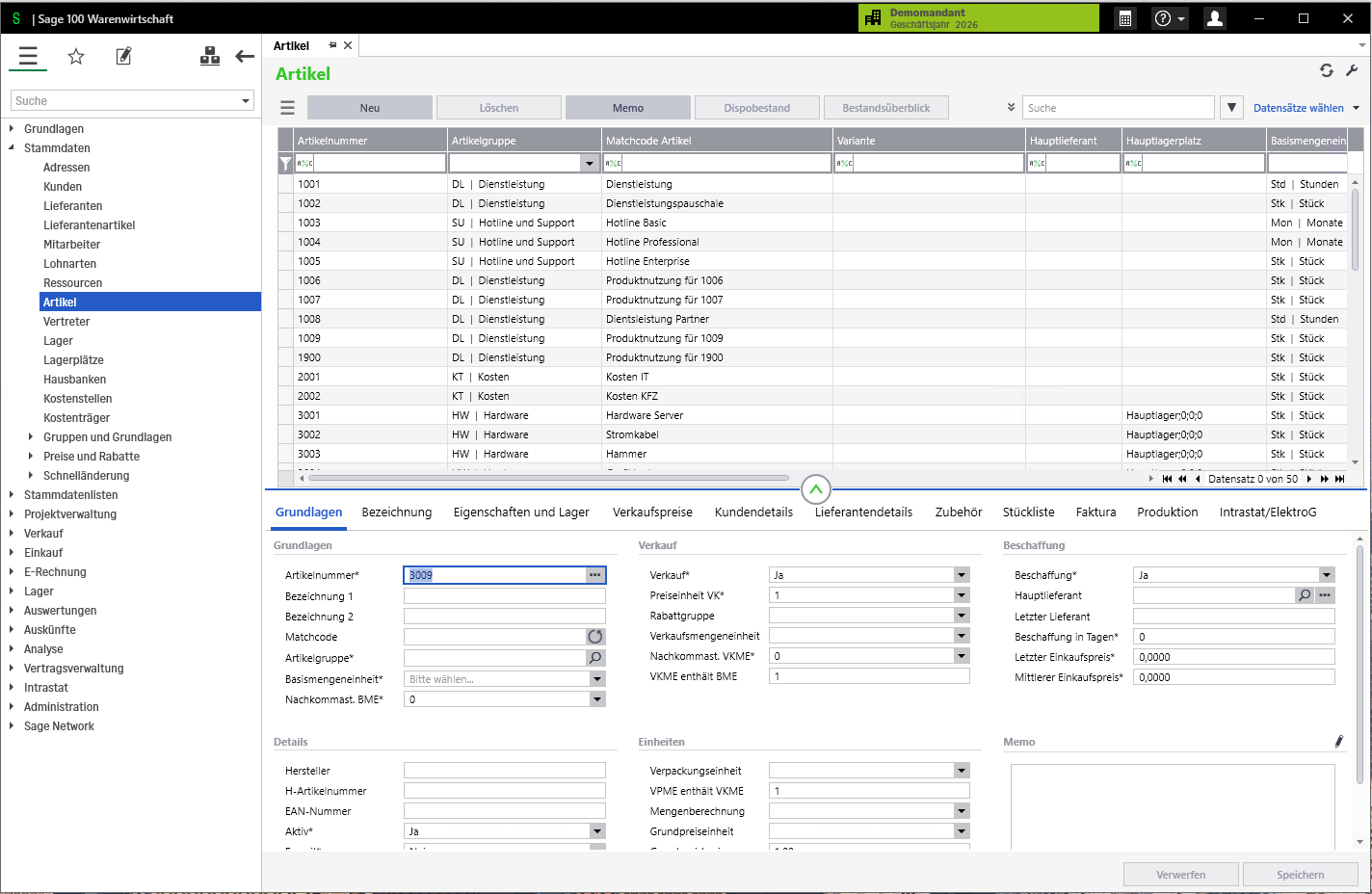The height and width of the screenshot is (894, 1372).
Task: Click the Neu button
Action: [370, 108]
